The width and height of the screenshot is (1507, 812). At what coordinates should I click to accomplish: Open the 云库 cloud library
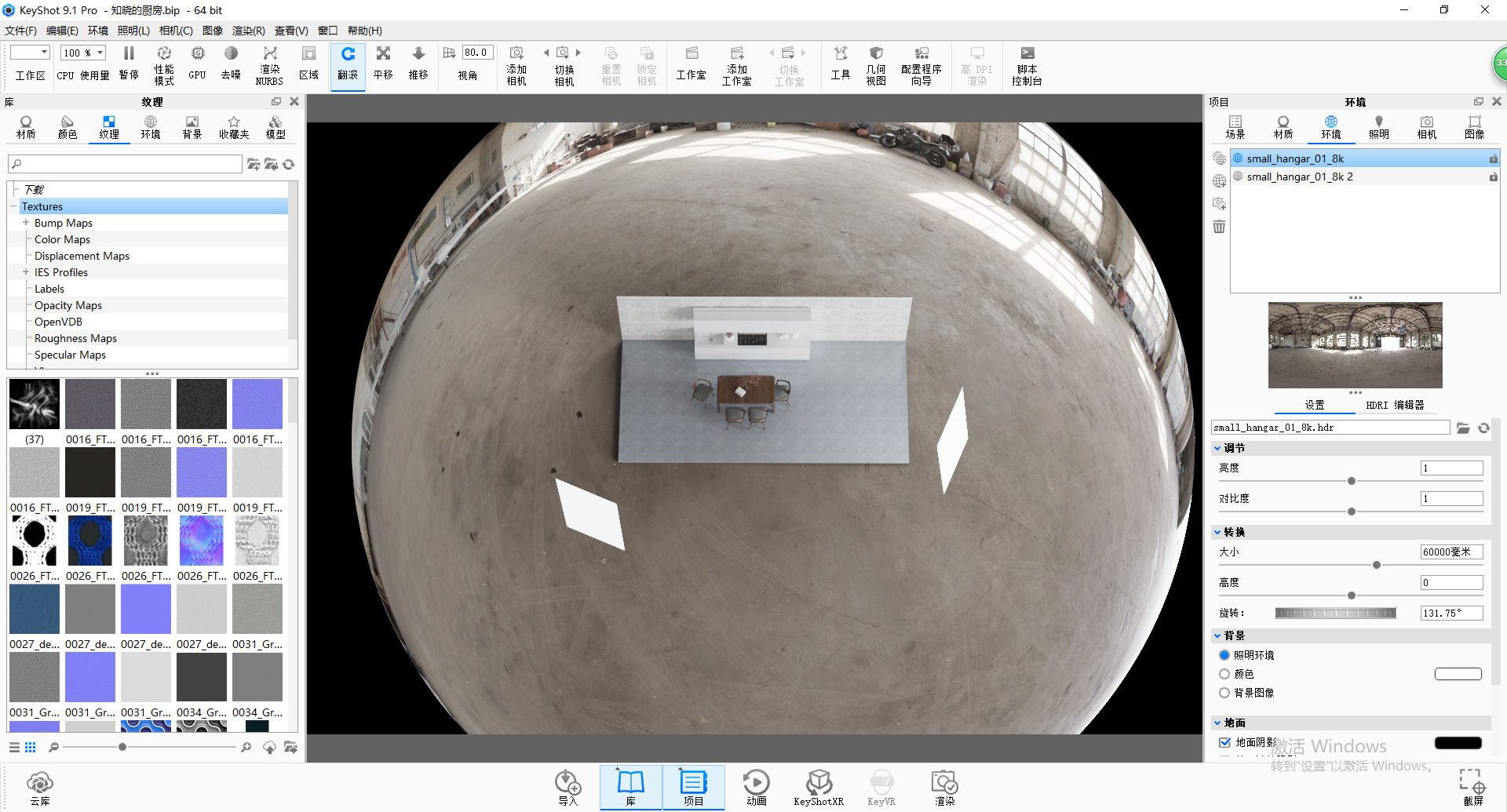tap(39, 786)
